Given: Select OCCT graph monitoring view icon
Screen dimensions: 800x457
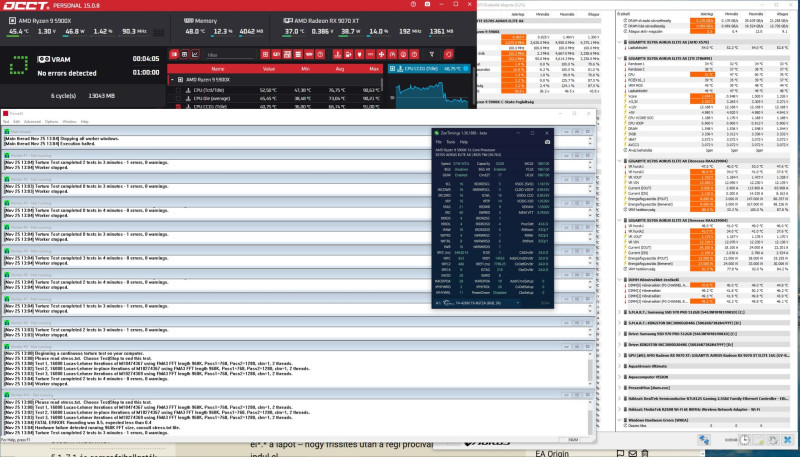Looking at the screenshot, I should click(195, 55).
